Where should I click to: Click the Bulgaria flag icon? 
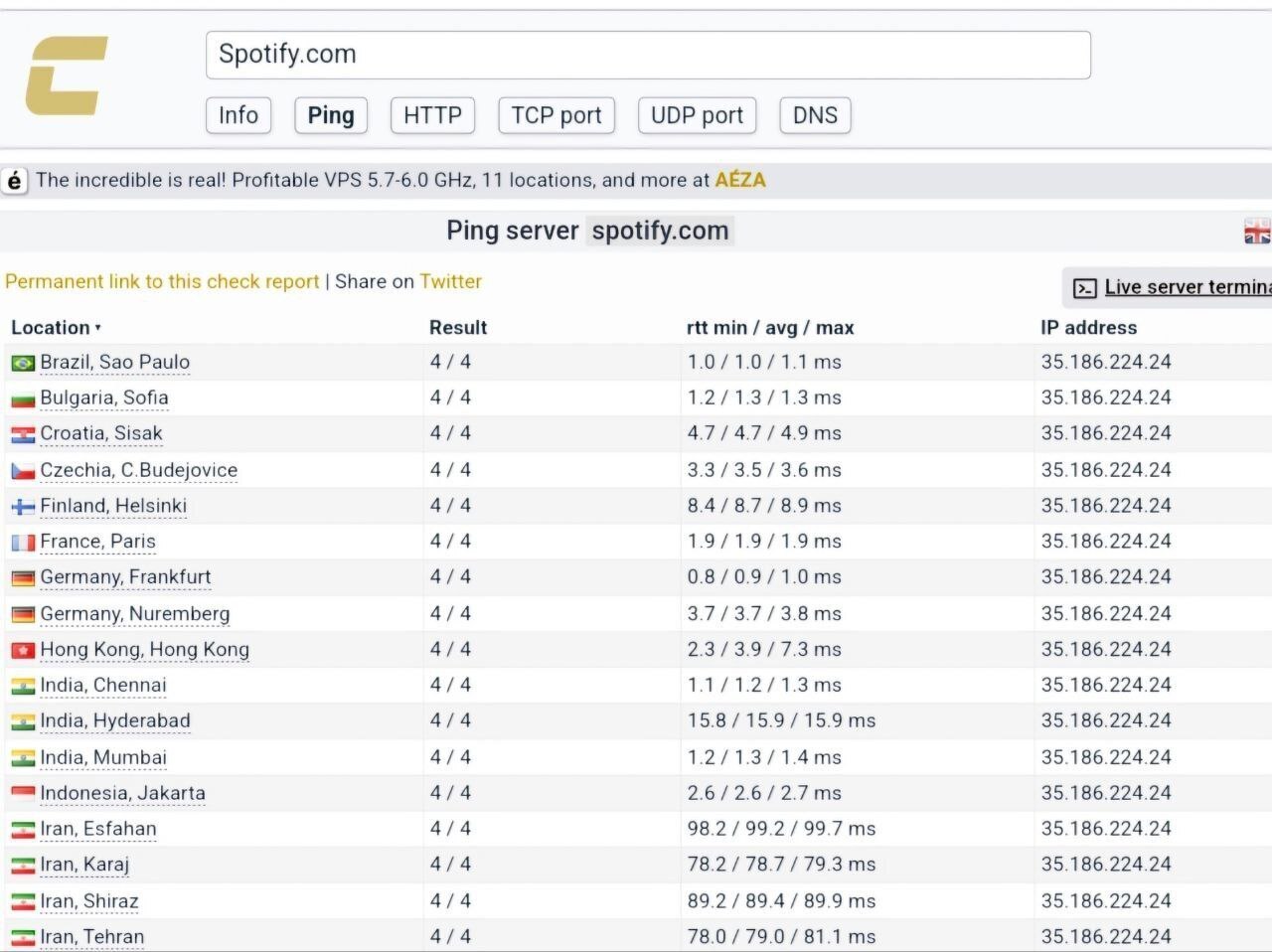(23, 399)
